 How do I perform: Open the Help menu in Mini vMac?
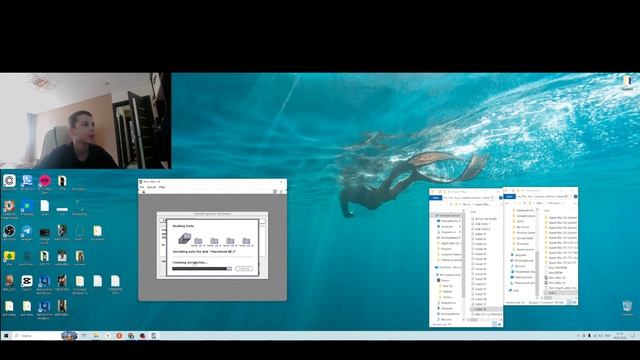[x=162, y=187]
